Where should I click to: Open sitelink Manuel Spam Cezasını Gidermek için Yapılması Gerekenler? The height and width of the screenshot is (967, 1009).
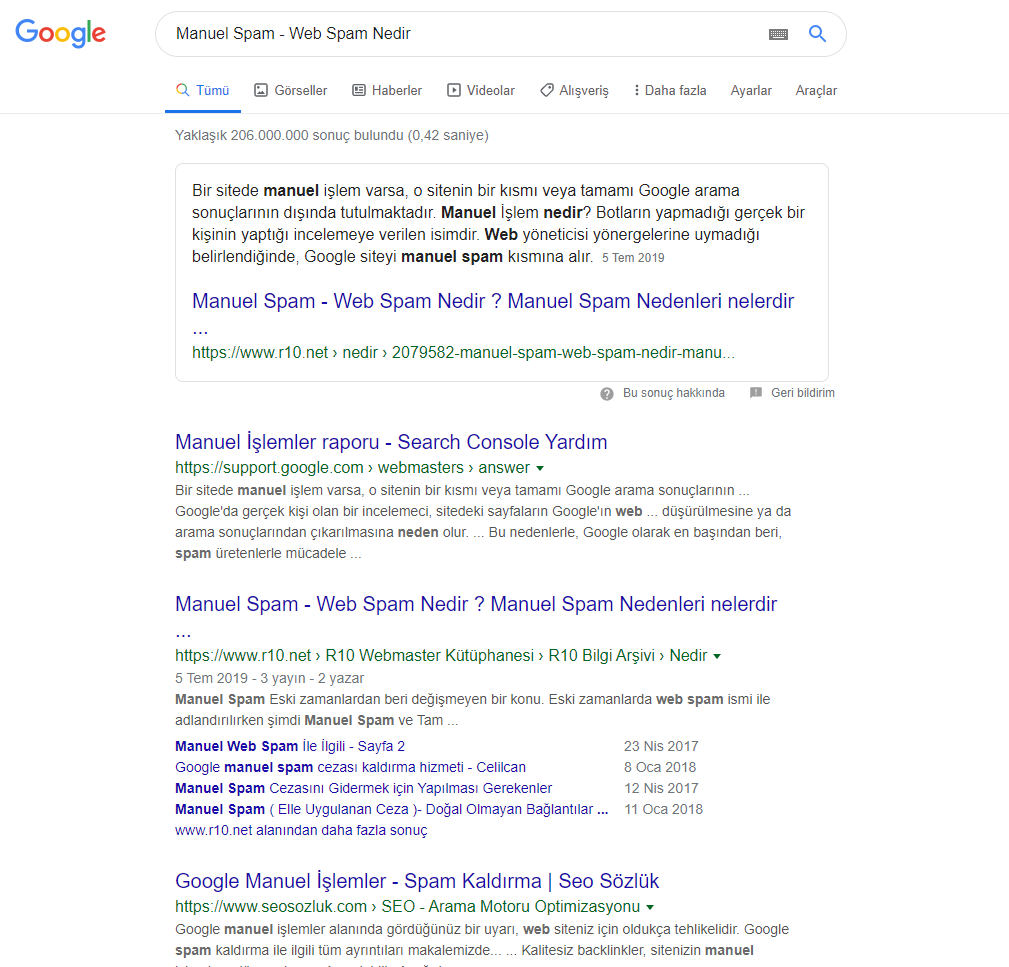(x=364, y=788)
